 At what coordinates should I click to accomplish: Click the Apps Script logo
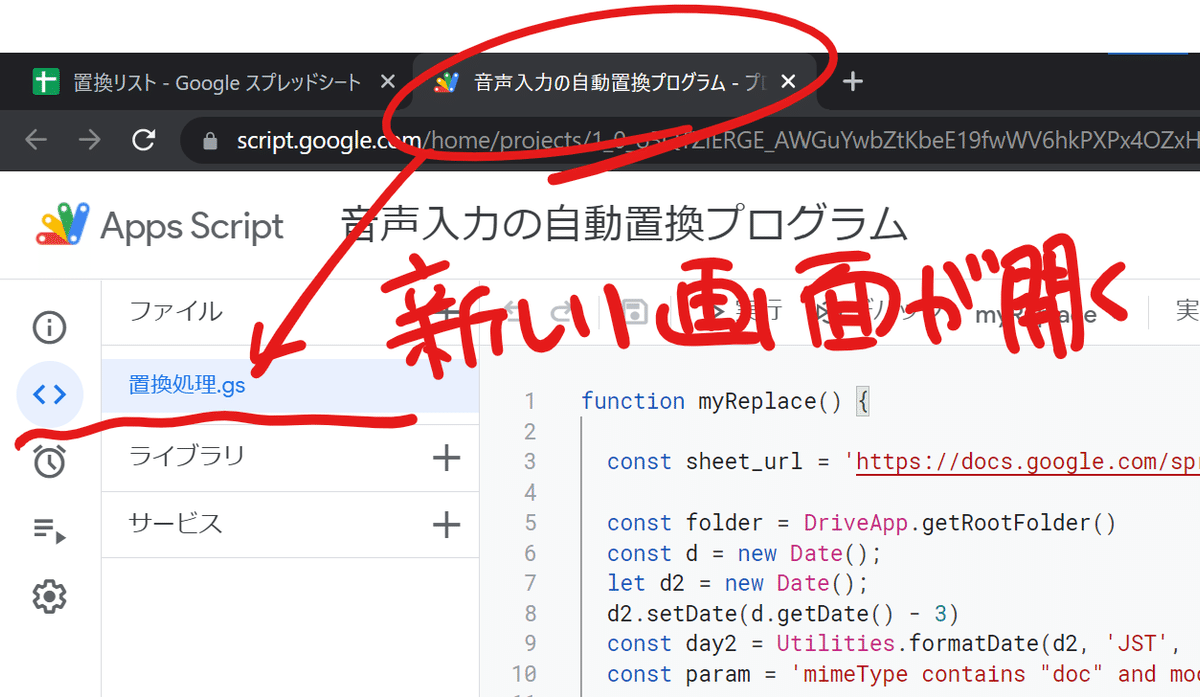(160, 226)
